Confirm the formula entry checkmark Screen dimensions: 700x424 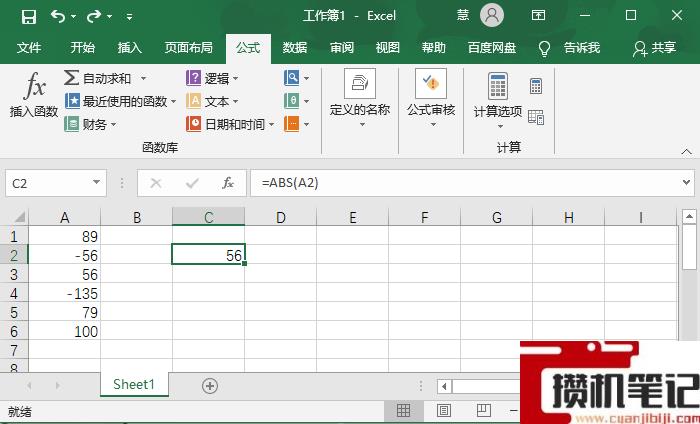192,183
